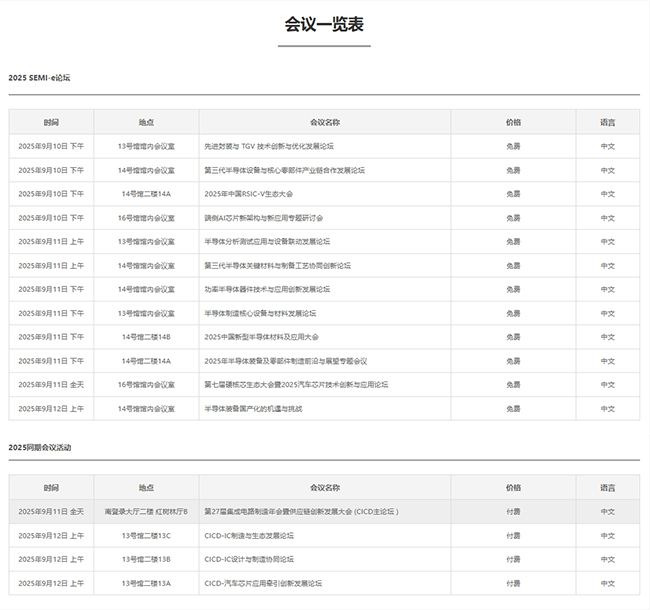Open CICD-IC制造与生态发展论坛

click(x=249, y=536)
